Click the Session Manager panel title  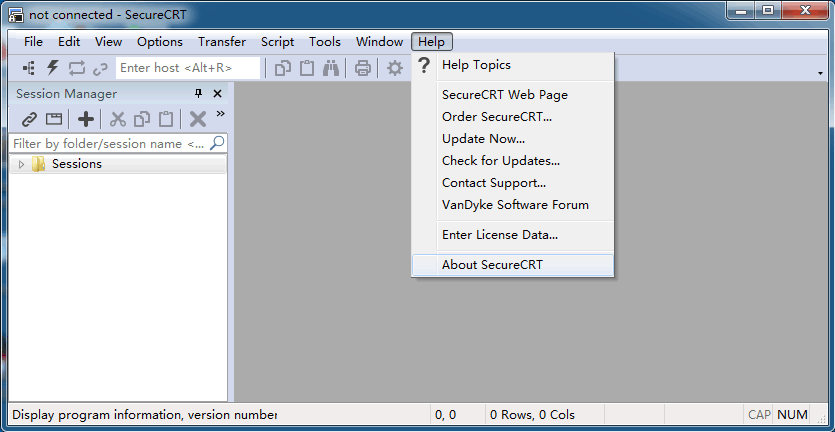click(x=66, y=94)
